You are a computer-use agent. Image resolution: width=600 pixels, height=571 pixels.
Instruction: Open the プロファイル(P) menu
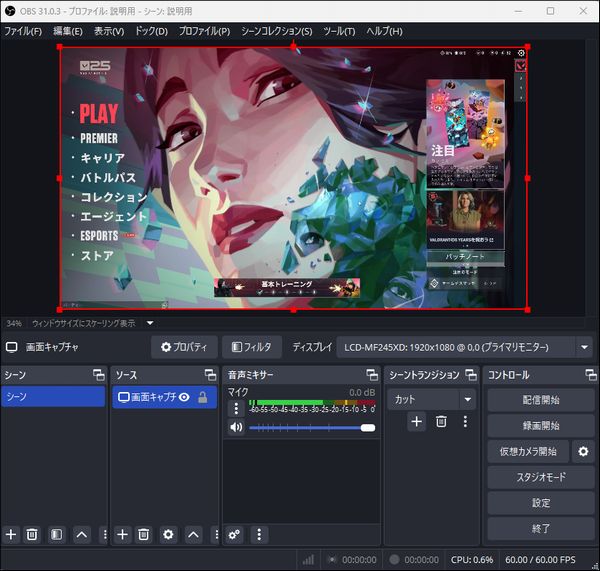click(204, 31)
